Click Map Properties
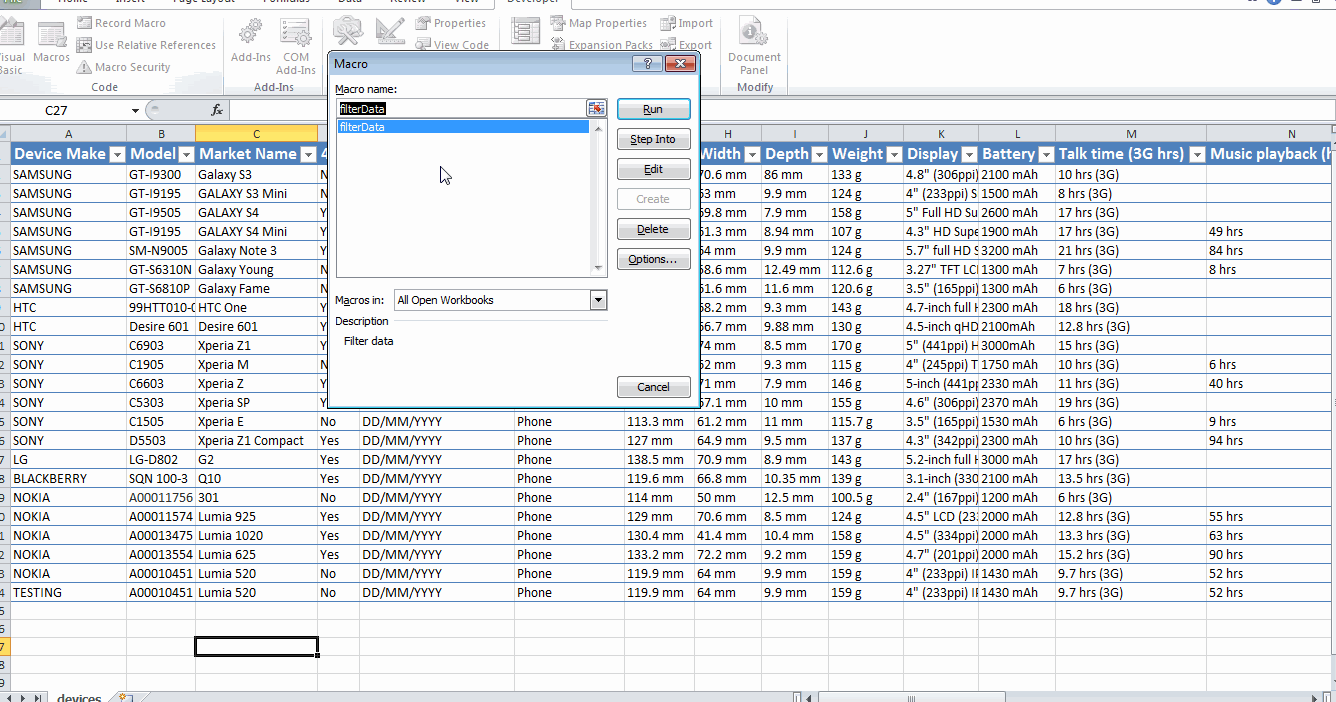 pos(599,22)
